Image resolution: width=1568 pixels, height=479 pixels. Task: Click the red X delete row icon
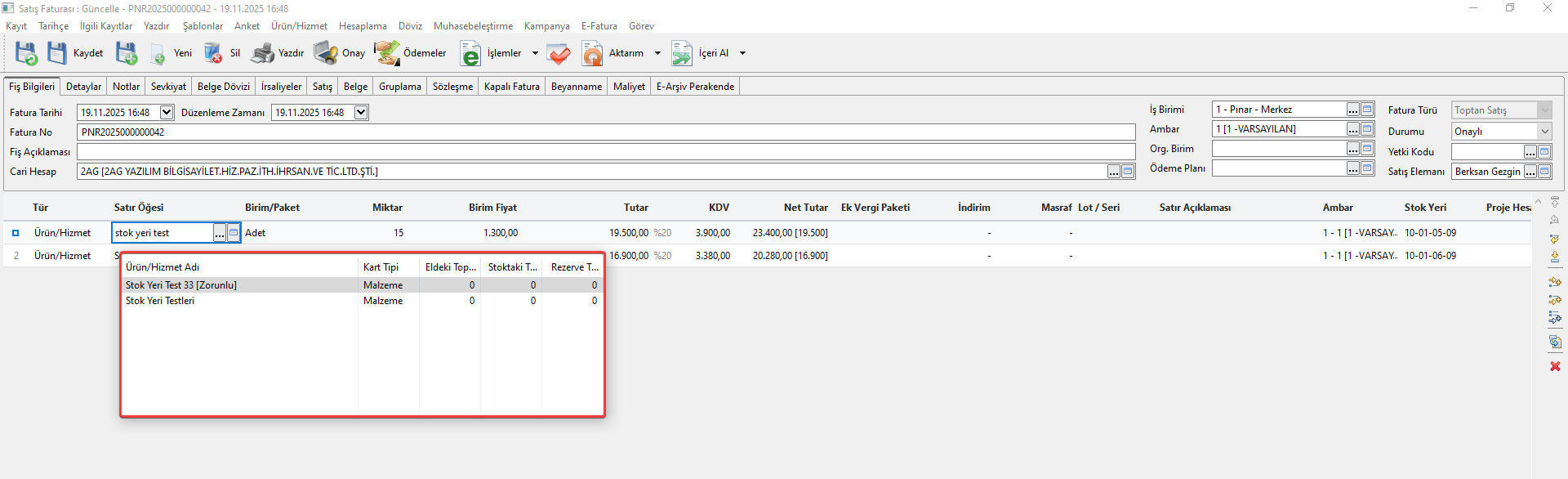(1555, 366)
